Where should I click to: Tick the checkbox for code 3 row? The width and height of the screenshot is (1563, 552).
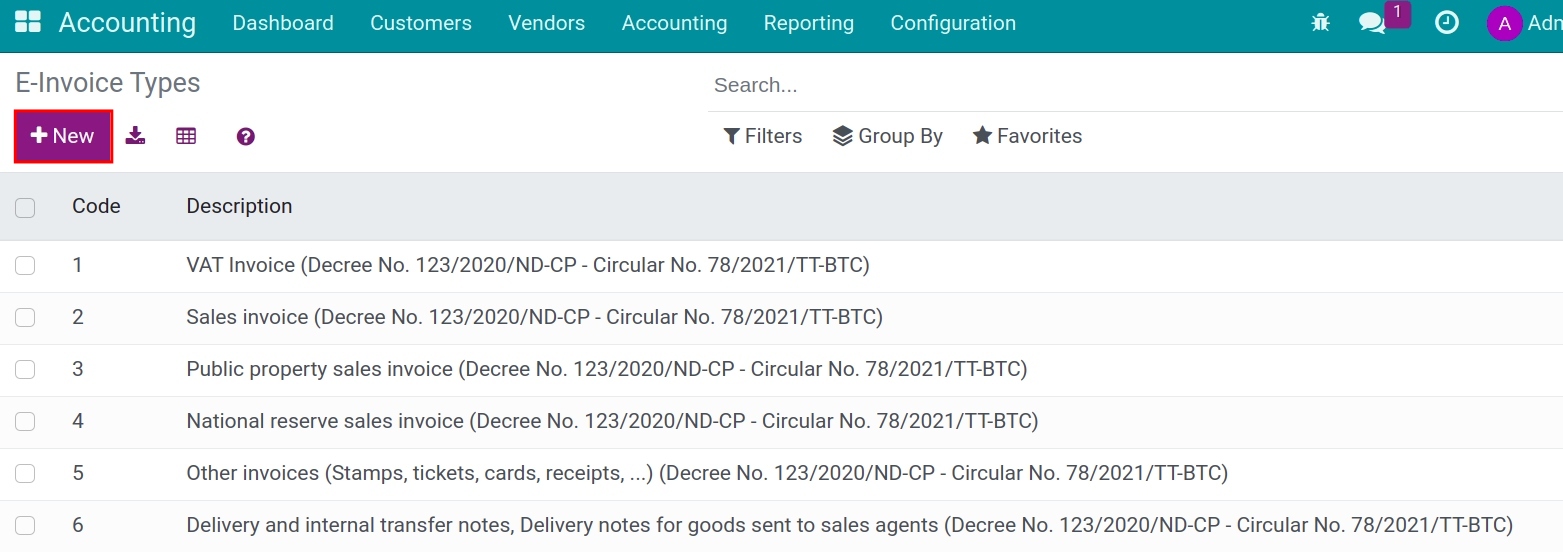25,369
